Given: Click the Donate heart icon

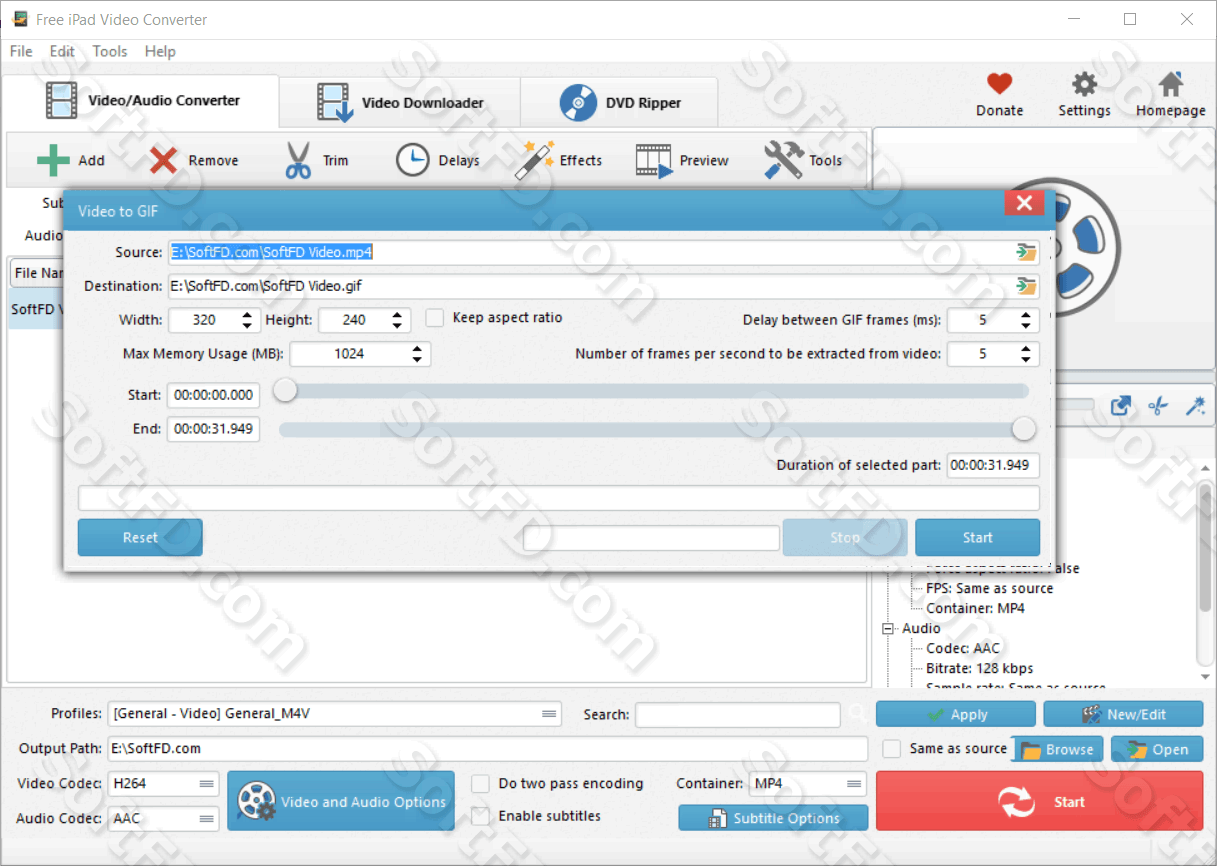Looking at the screenshot, I should tap(999, 84).
